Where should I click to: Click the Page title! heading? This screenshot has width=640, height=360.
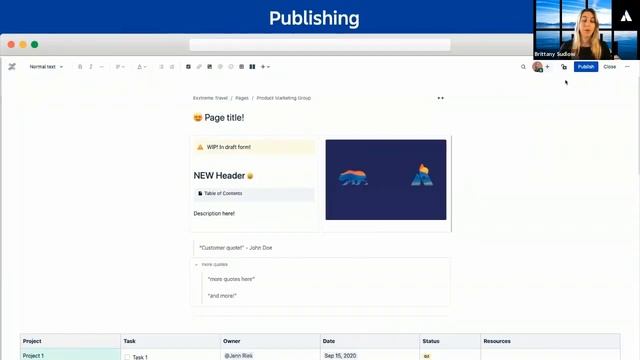[224, 118]
